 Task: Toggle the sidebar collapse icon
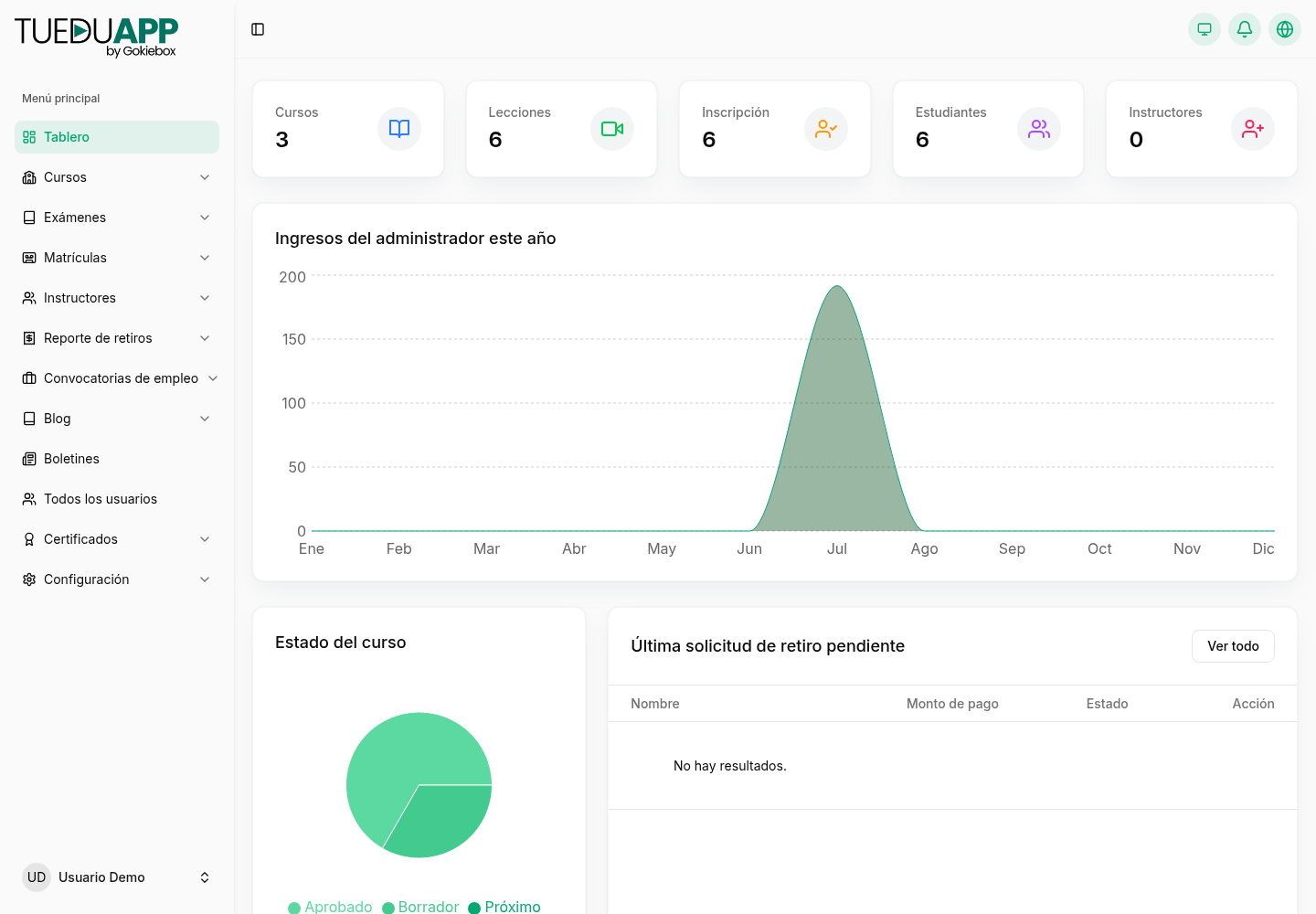pos(258,29)
